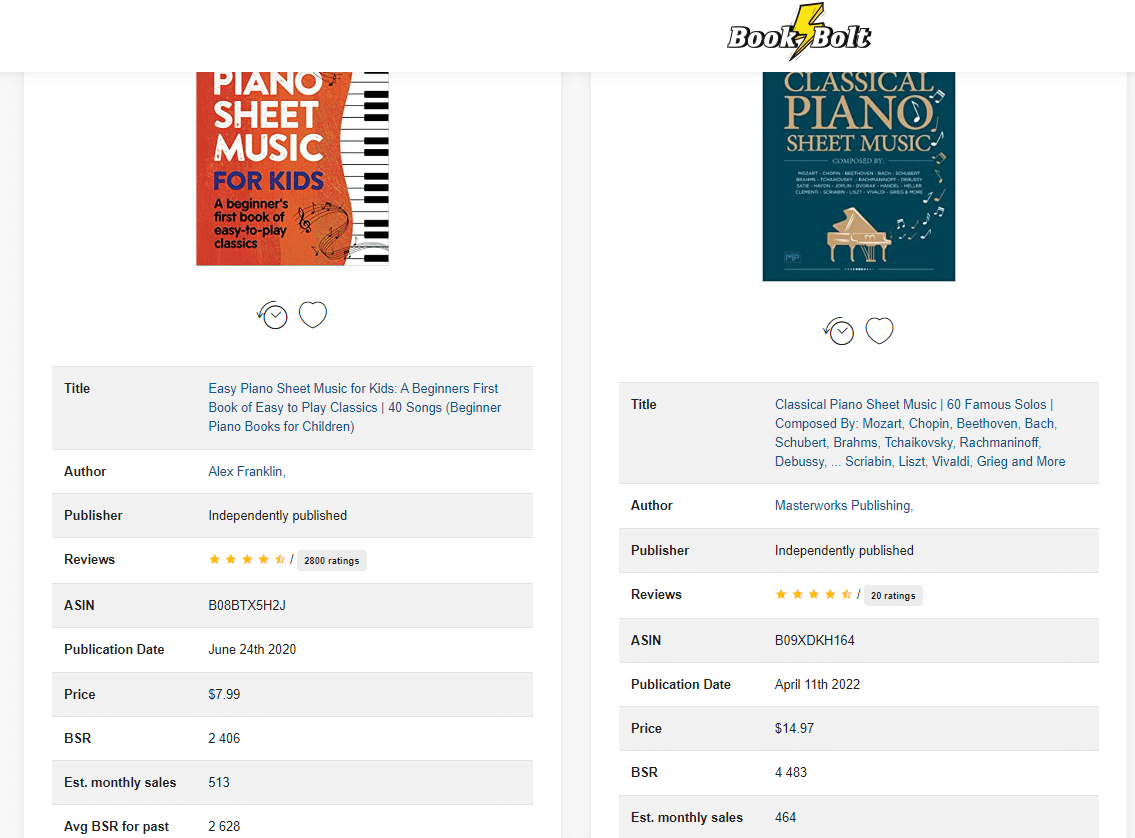Screen dimensions: 1135x838
Task: Click the star rating of the kids piano book
Action: tap(247, 559)
